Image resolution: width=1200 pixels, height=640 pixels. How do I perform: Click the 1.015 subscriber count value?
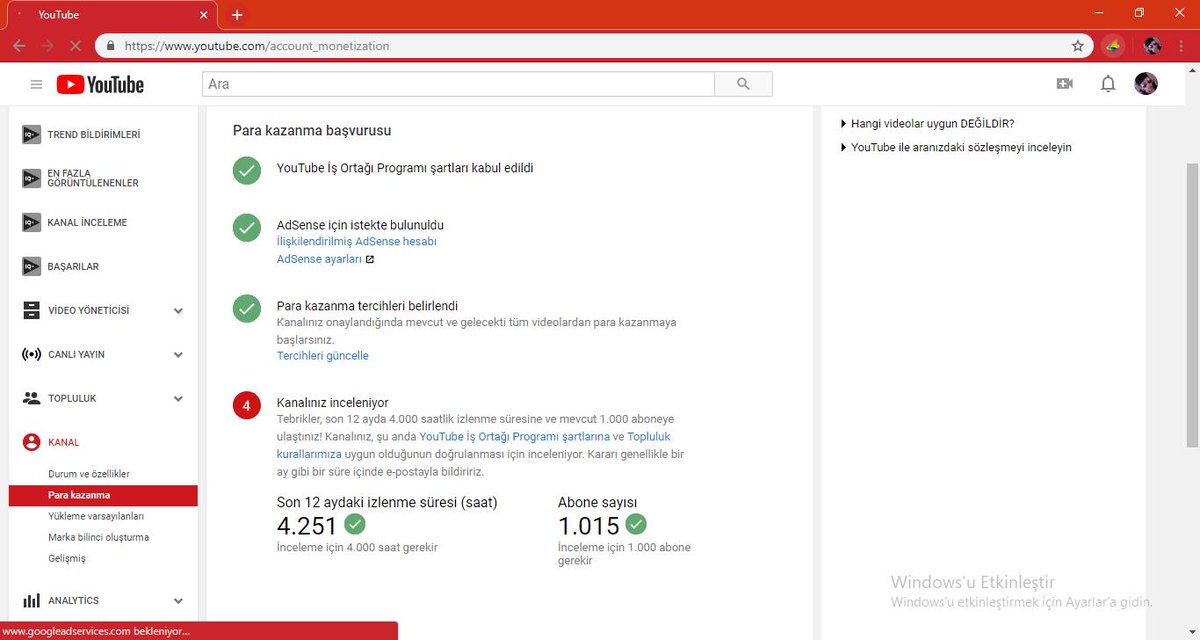tap(589, 526)
